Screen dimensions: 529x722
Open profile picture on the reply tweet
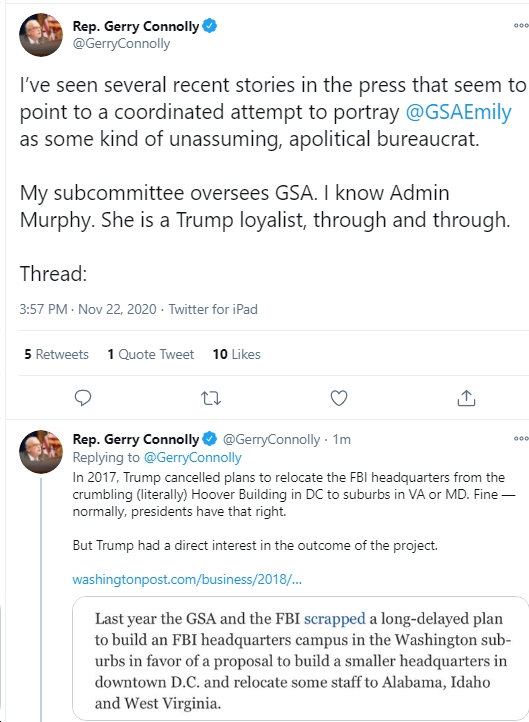click(41, 452)
